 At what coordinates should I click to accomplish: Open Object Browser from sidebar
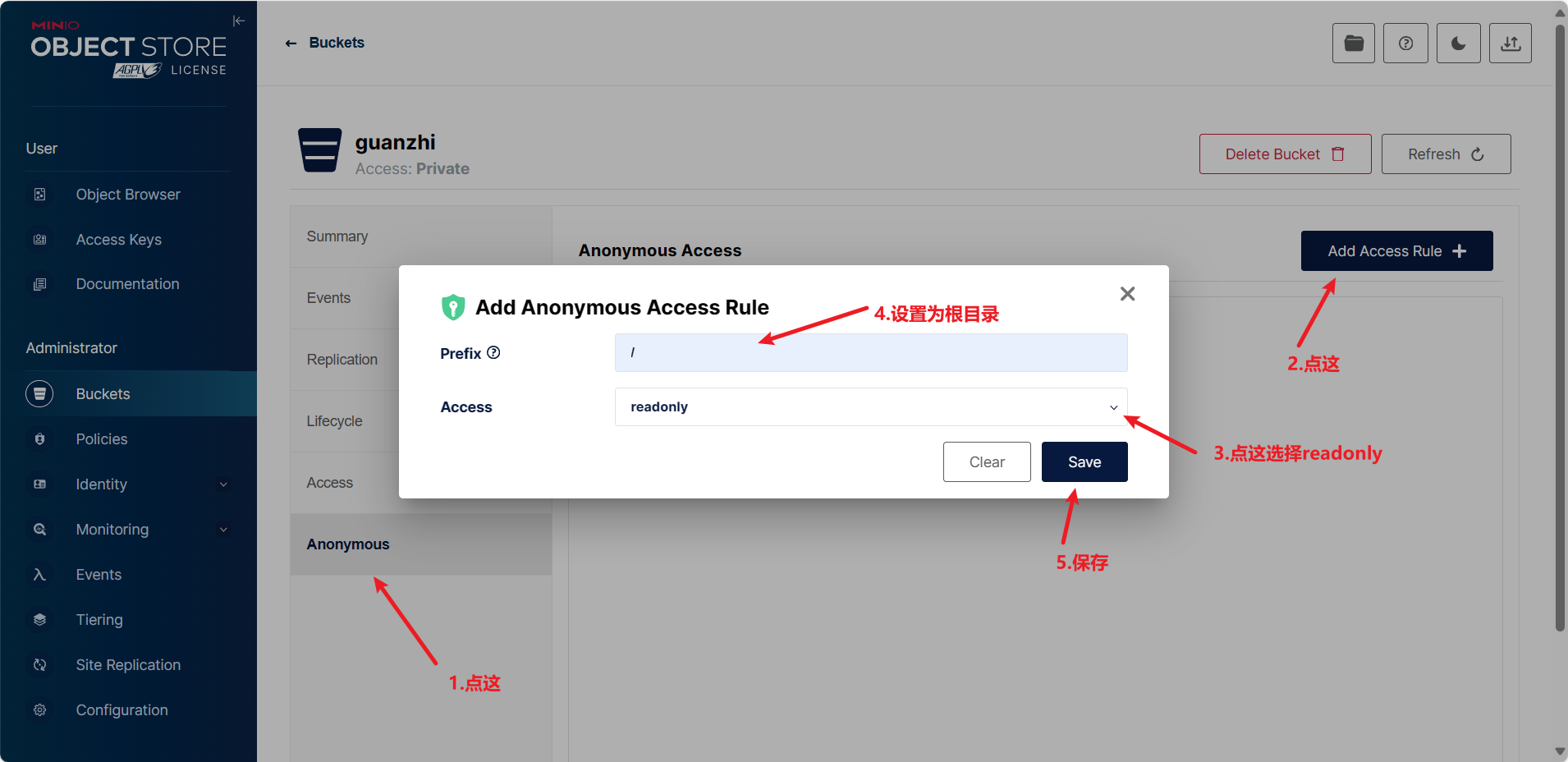coord(128,195)
